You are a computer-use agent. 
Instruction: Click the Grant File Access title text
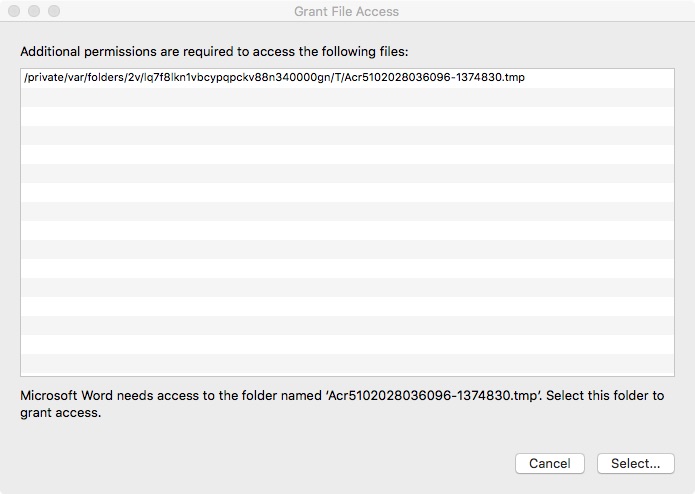347,12
